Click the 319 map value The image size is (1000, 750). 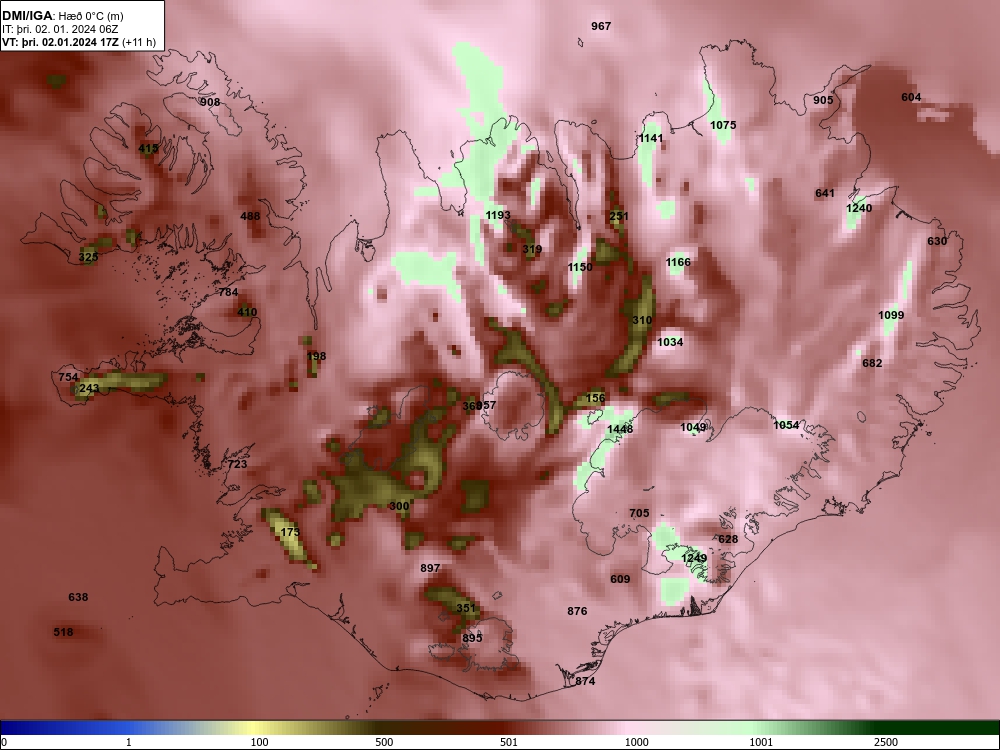click(x=532, y=249)
